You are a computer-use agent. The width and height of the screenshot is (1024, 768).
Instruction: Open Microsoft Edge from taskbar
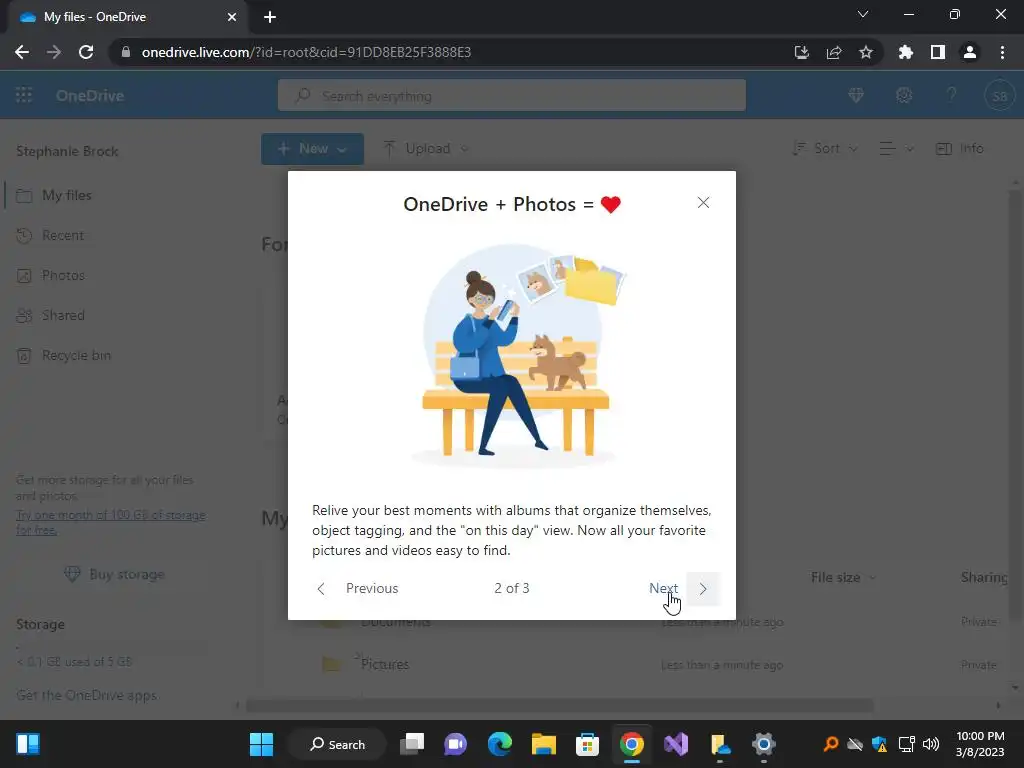point(500,744)
